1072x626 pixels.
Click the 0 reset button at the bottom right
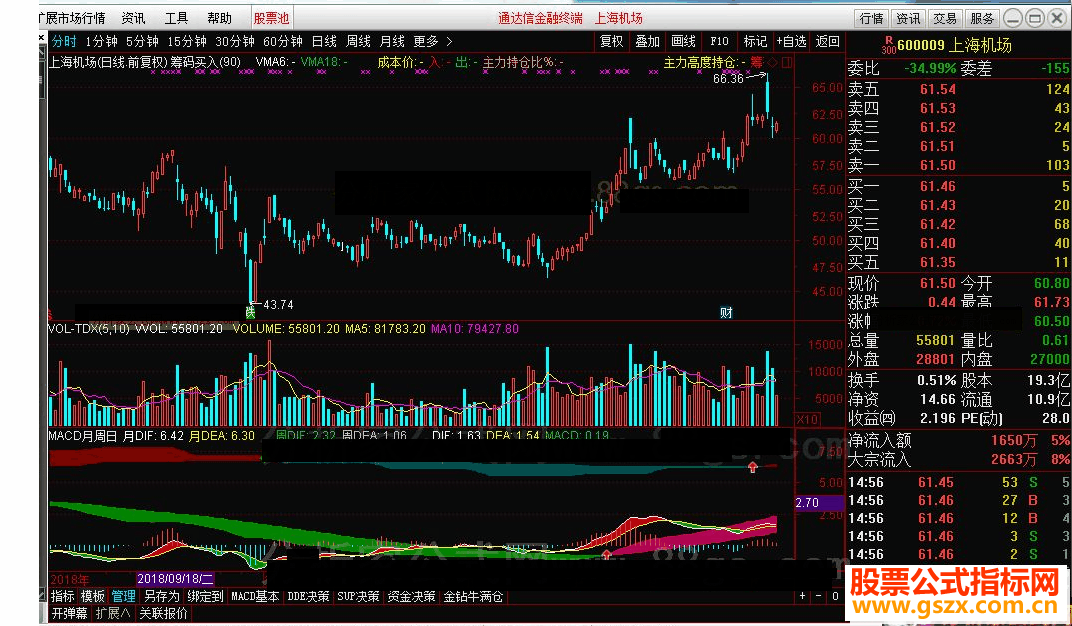coord(835,596)
